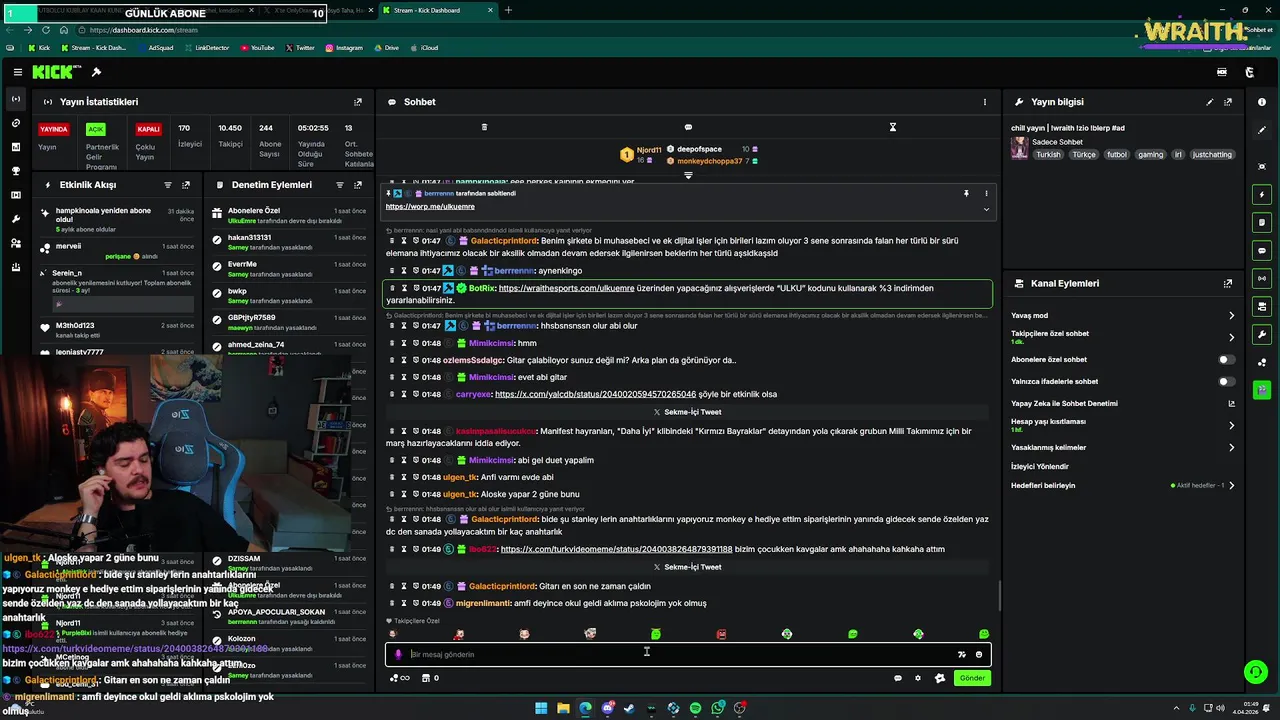This screenshot has height=720, width=1280.
Task: Click the hourglass icon in chat header
Action: (x=893, y=127)
